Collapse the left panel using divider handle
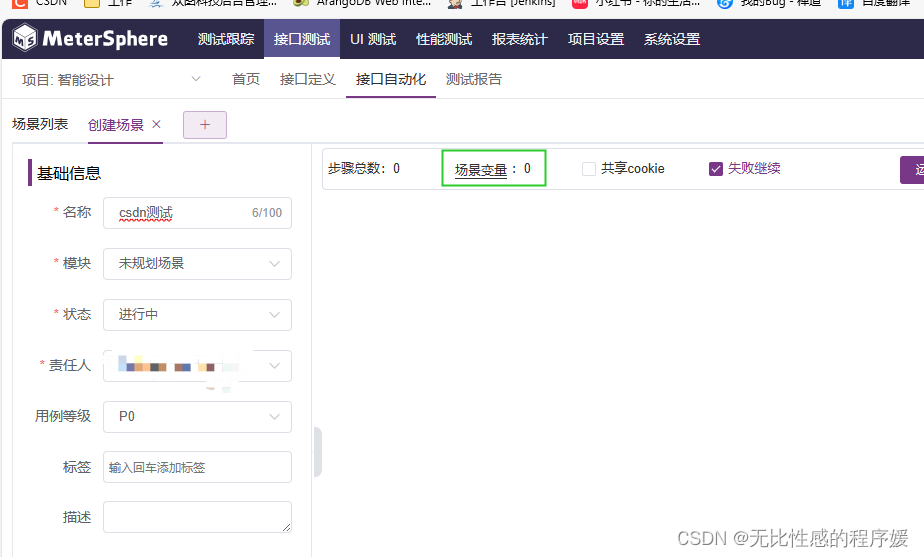The image size is (924, 557). (x=318, y=451)
